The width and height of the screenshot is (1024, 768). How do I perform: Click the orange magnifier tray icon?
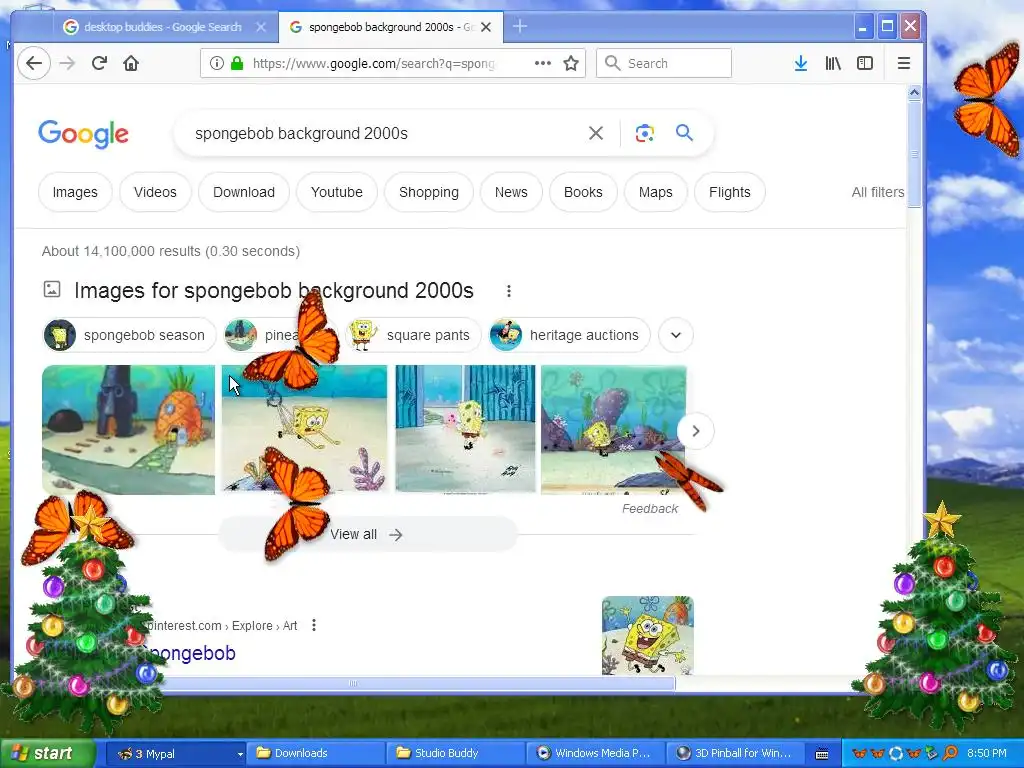(x=950, y=754)
